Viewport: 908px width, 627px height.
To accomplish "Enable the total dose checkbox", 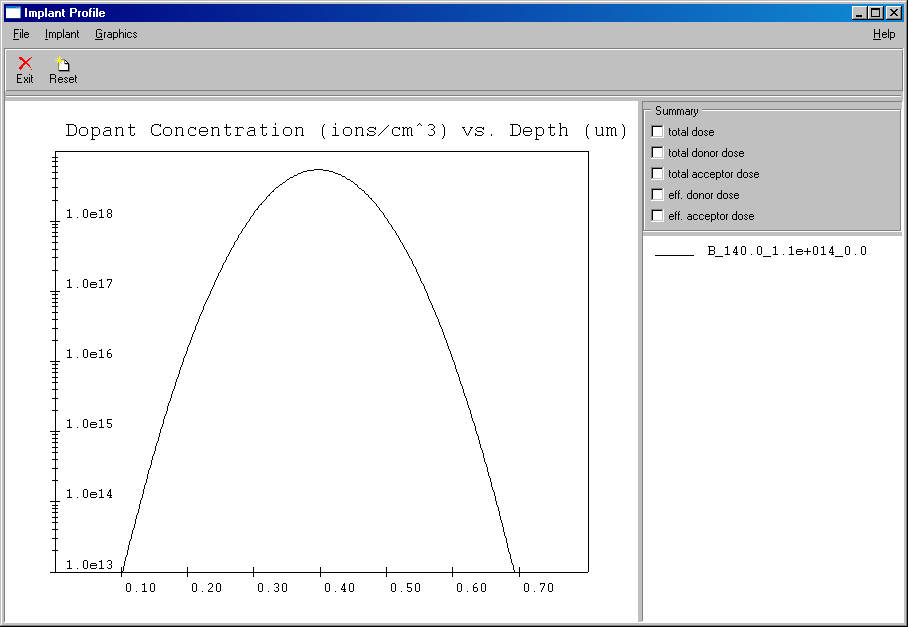I will 657,132.
